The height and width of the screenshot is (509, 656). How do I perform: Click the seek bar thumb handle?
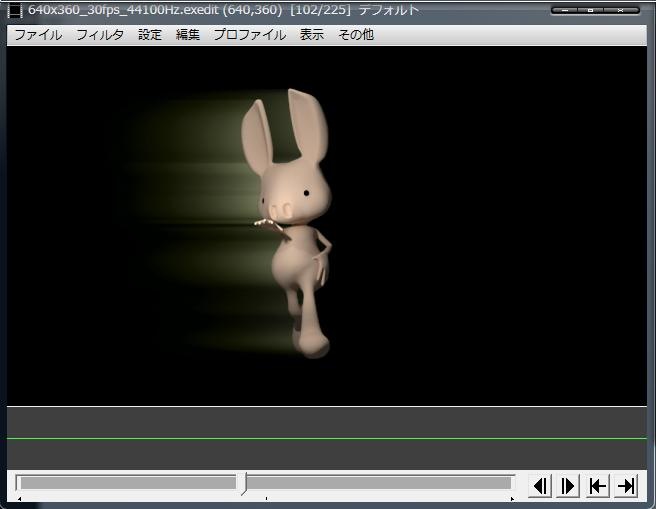pos(243,484)
